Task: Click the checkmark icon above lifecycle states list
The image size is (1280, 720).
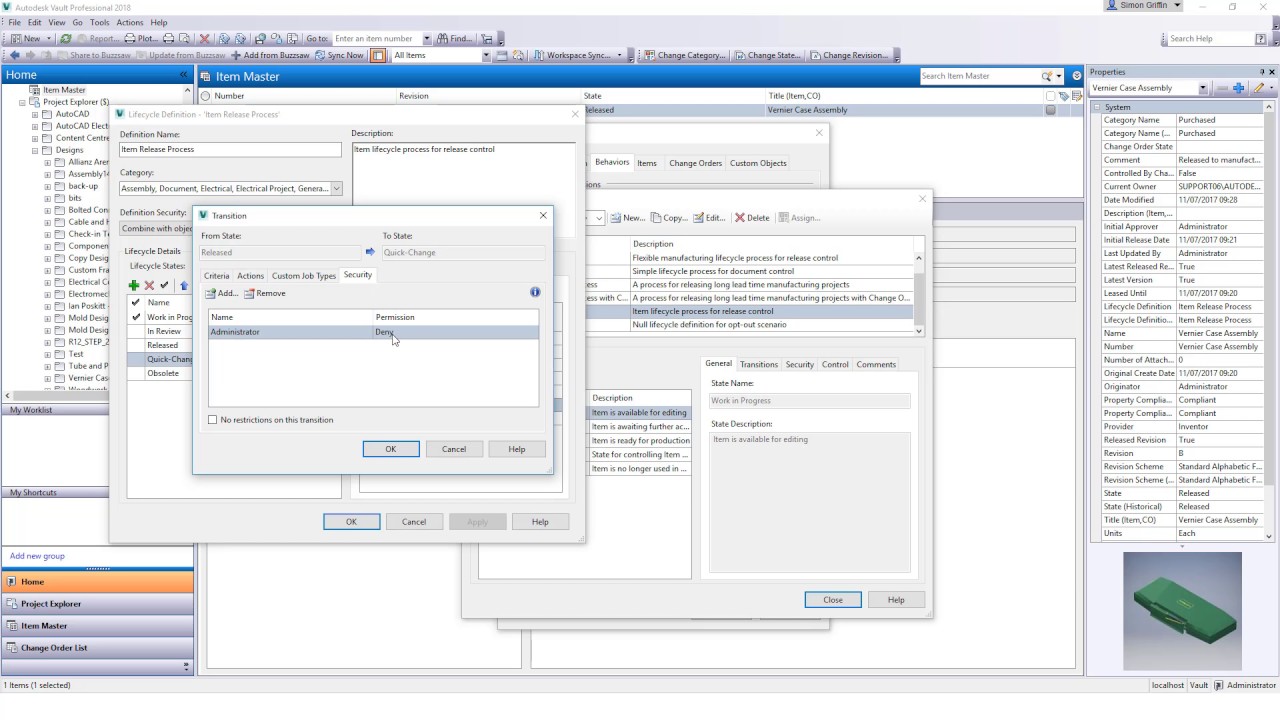Action: click(165, 286)
